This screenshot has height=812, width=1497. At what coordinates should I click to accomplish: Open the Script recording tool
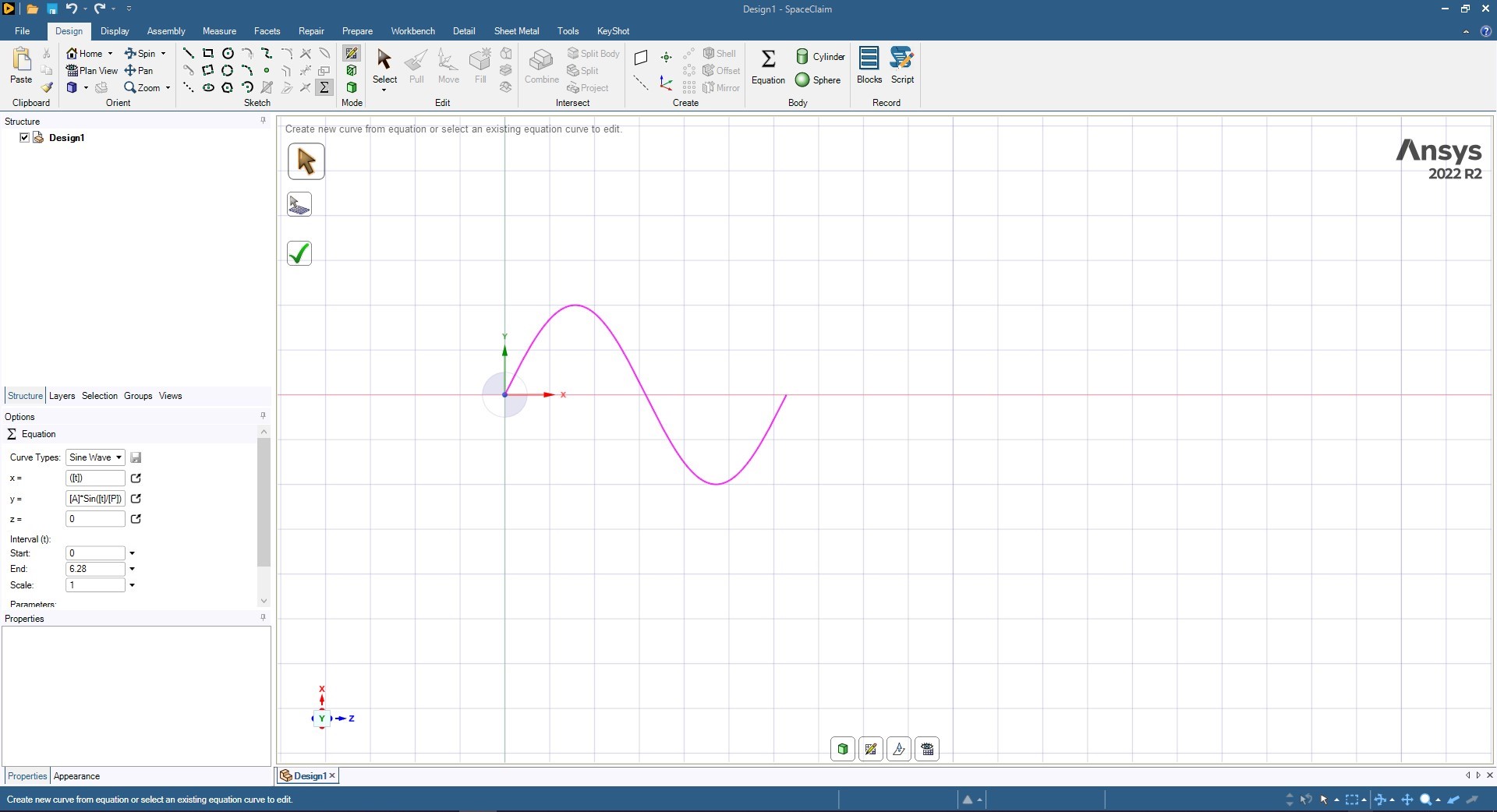pos(902,65)
